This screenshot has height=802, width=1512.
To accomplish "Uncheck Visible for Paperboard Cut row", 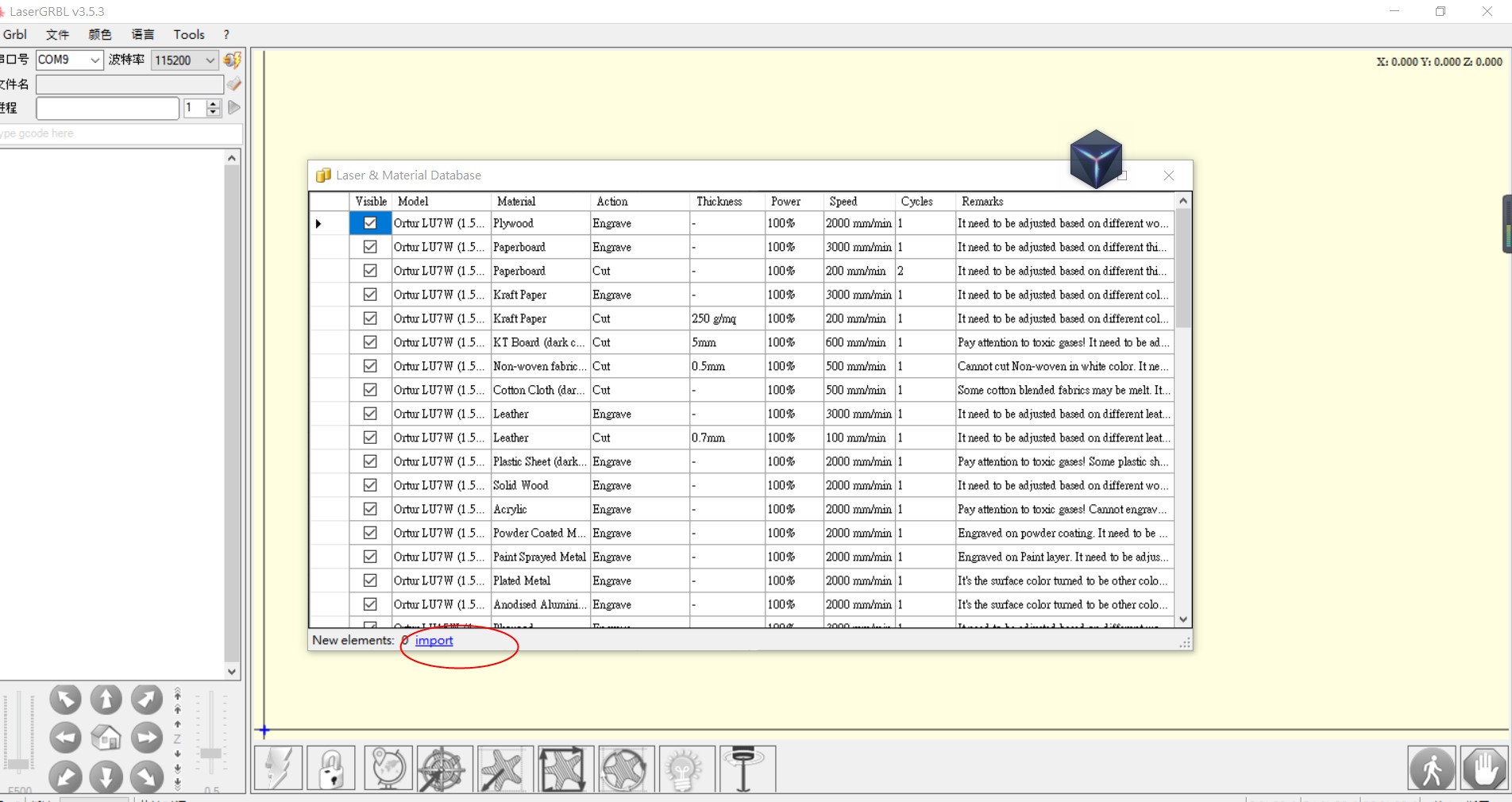I will [x=370, y=271].
